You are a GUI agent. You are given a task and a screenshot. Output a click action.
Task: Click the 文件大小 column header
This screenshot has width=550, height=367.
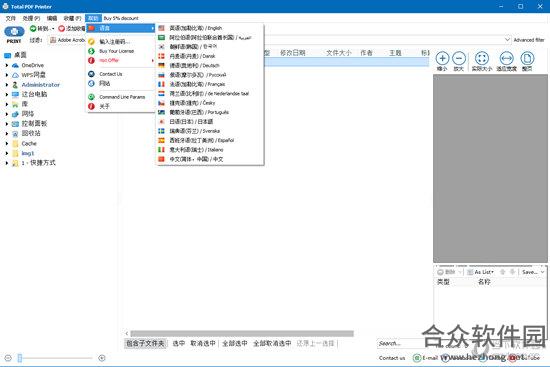coord(338,53)
